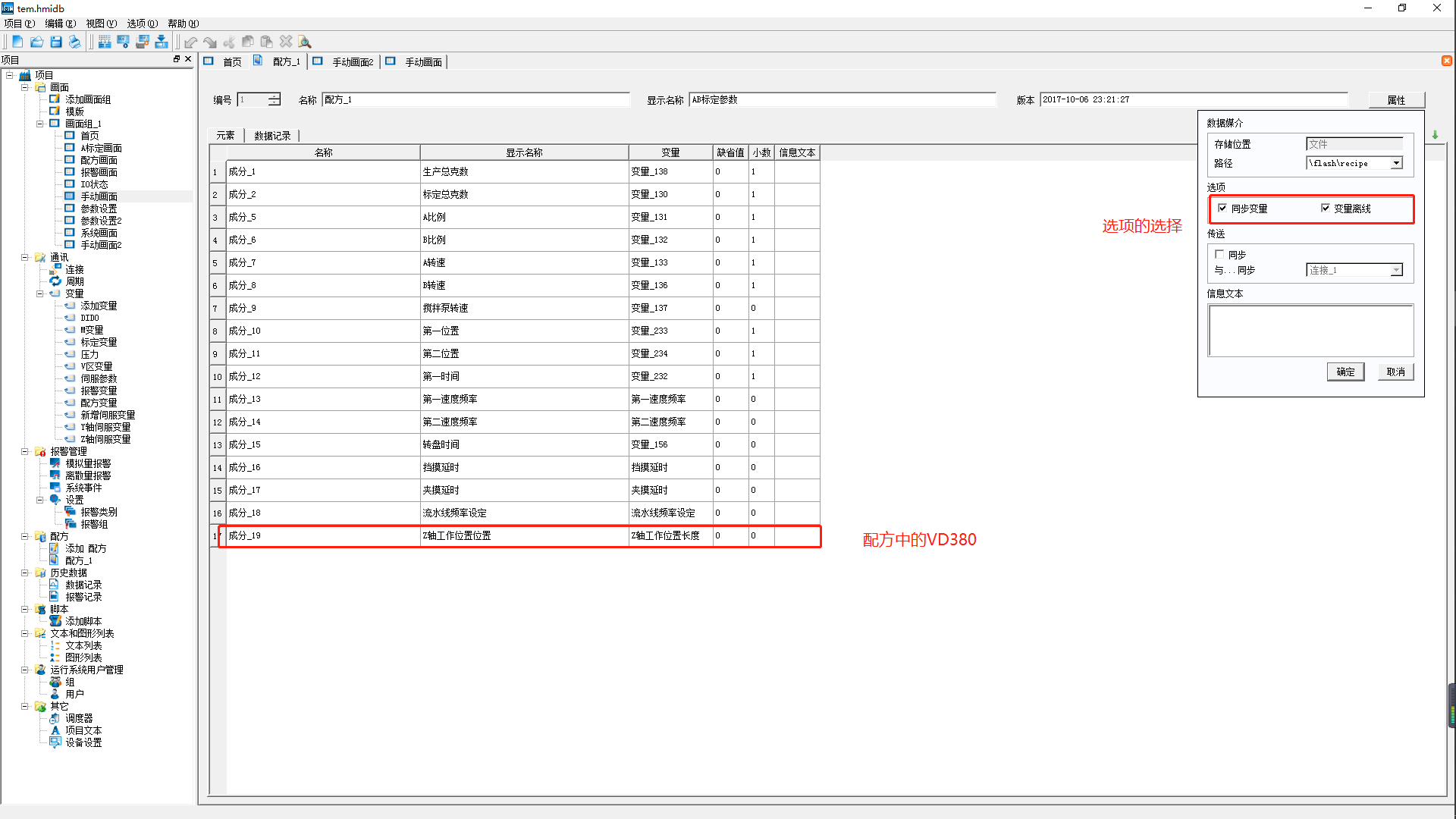The height and width of the screenshot is (819, 1456).
Task: Click the Undo arrow icon
Action: point(191,42)
